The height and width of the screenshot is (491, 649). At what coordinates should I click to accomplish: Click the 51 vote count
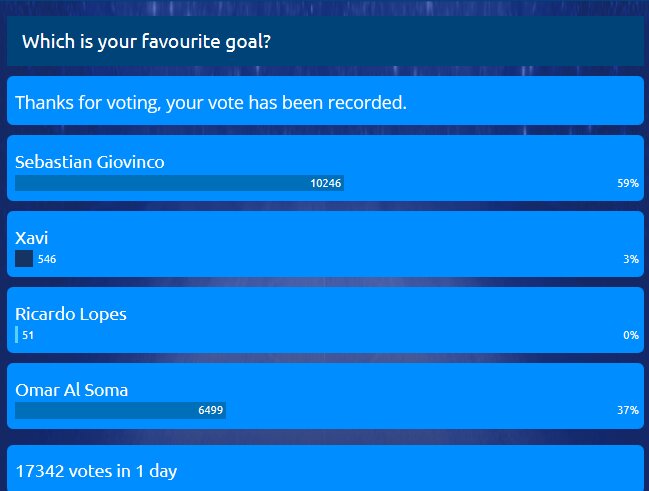pyautogui.click(x=28, y=335)
